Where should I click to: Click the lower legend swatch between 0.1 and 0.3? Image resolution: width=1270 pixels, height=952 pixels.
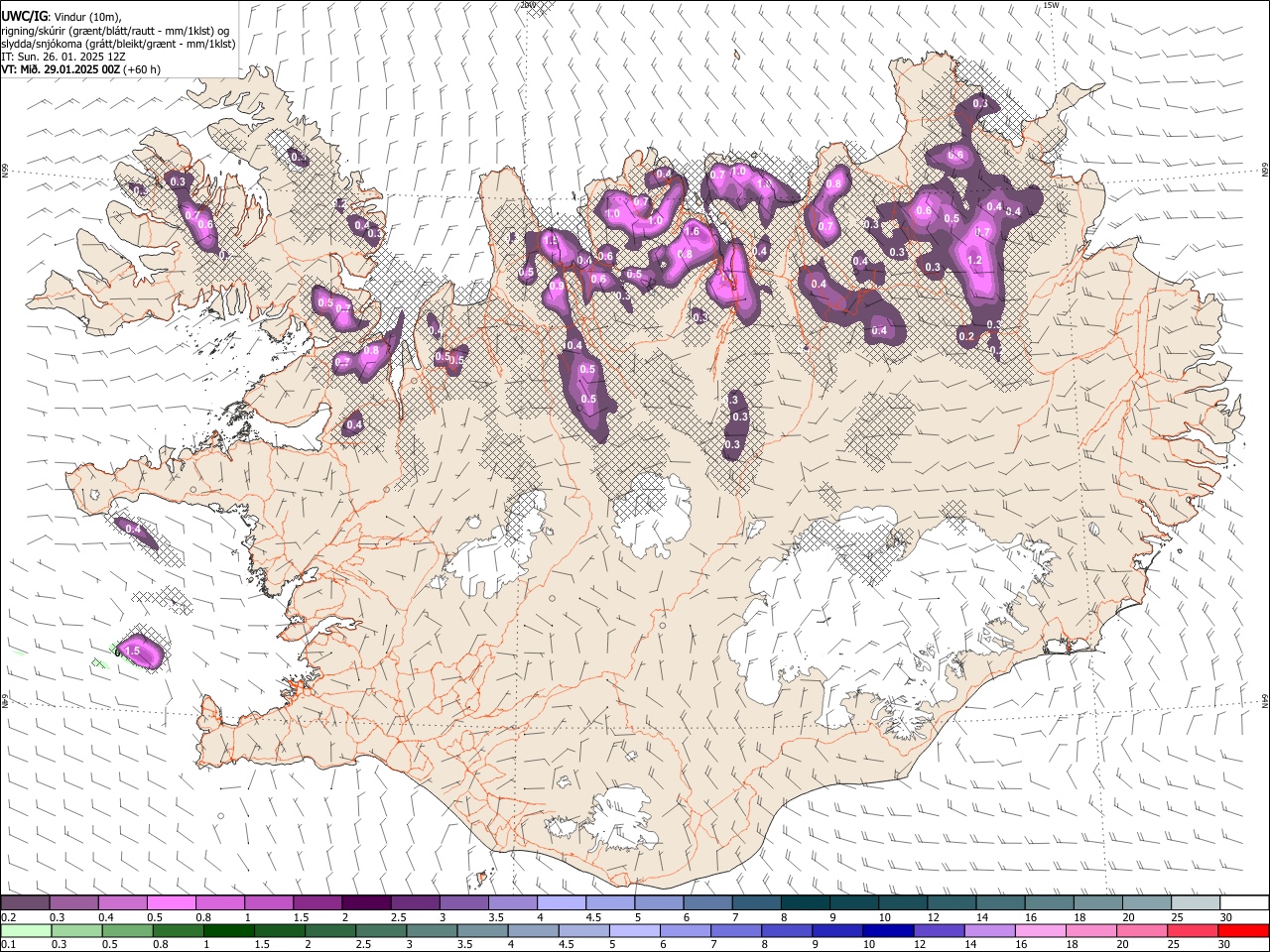coord(26,930)
